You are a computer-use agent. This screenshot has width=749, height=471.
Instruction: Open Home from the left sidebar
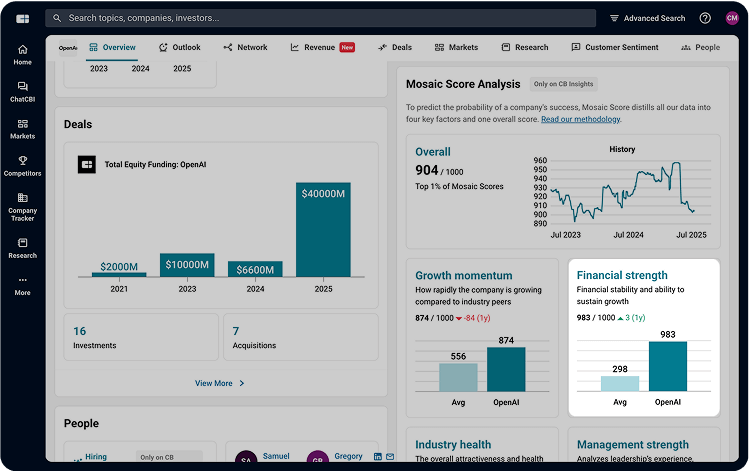point(23,54)
